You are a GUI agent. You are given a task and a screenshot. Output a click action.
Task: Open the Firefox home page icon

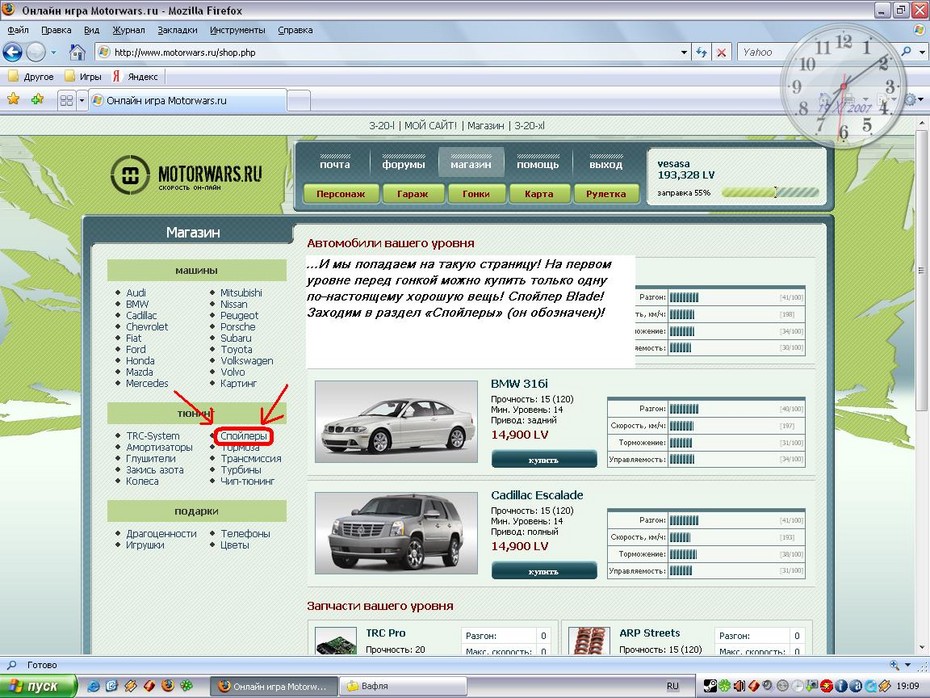(x=77, y=52)
